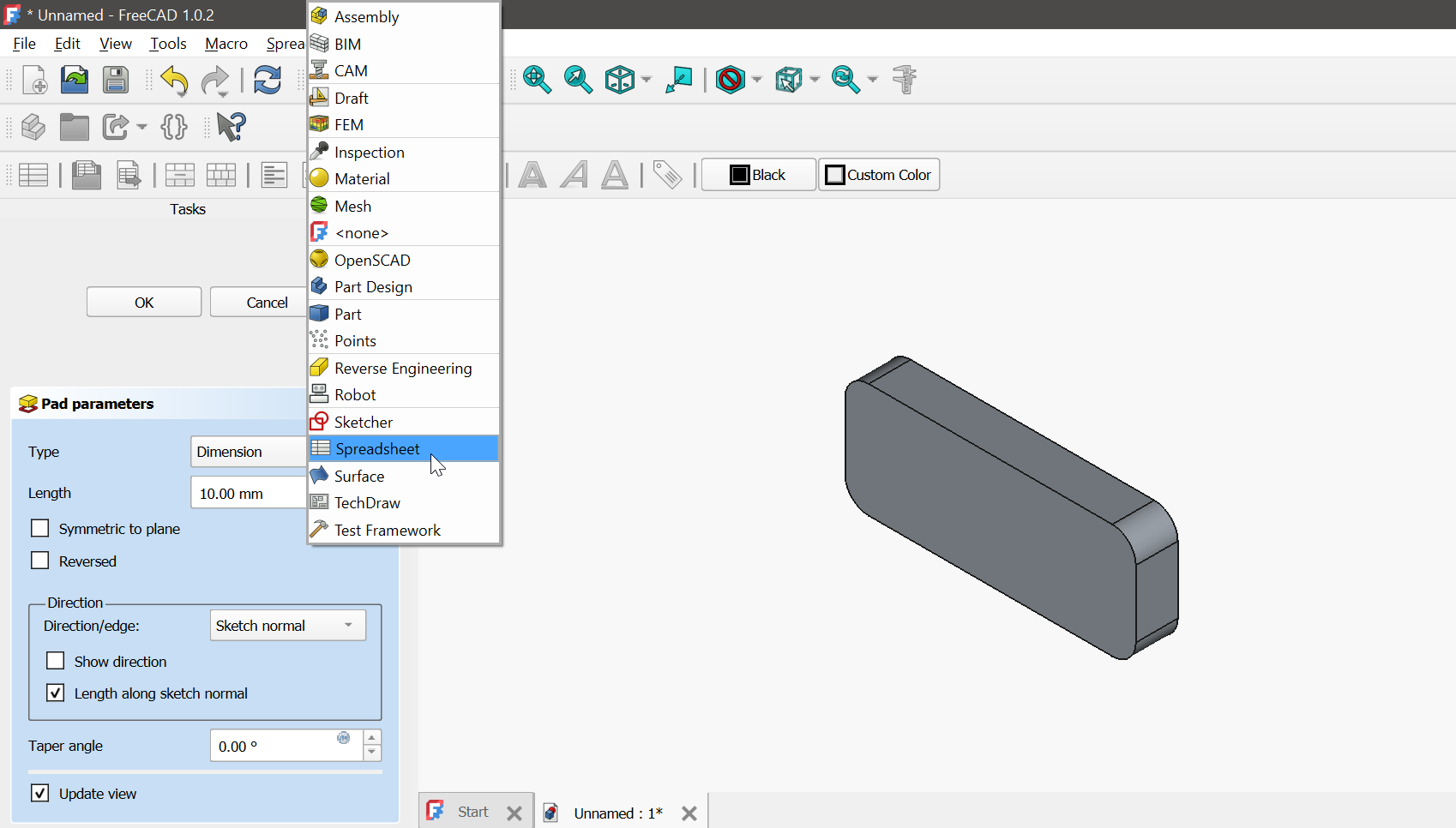Viewport: 1456px width, 828px height.
Task: Click the Import Spreadsheet icon
Action: point(87,175)
